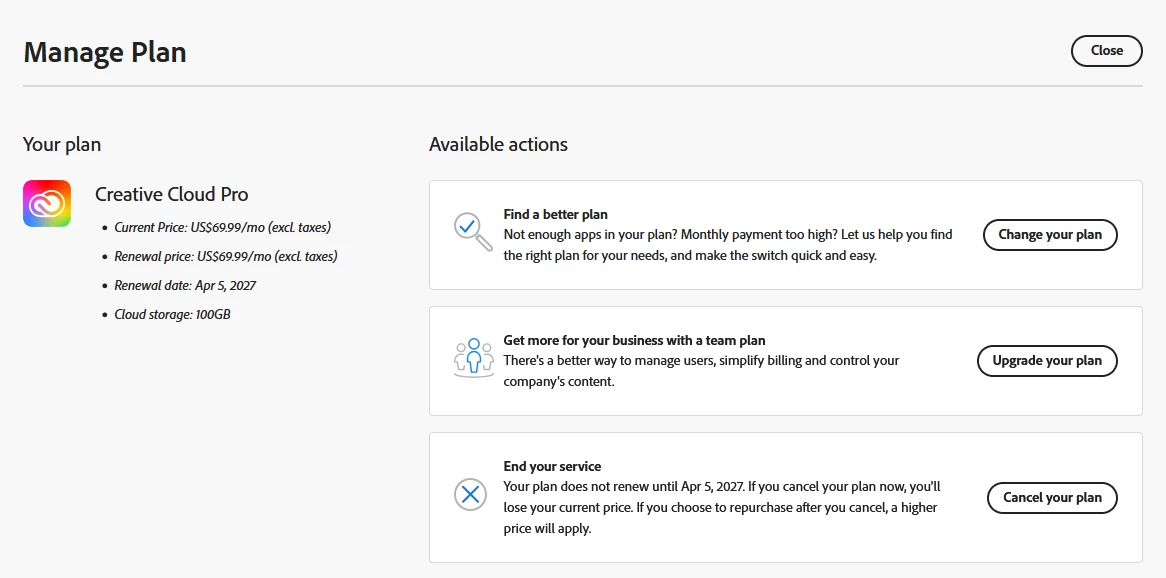
Task: Close the Manage Plan dialog
Action: [1106, 51]
